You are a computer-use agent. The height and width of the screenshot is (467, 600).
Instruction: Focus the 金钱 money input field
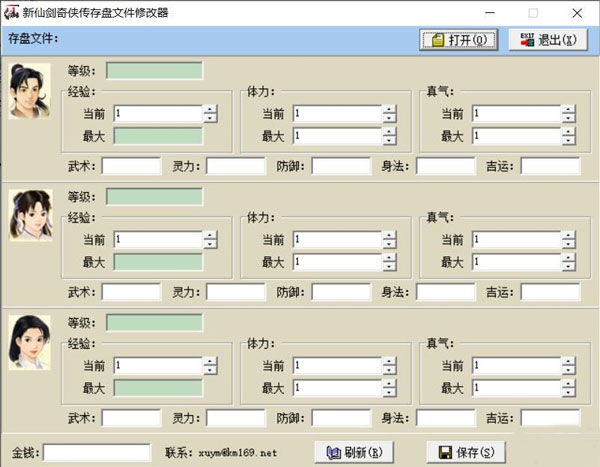pyautogui.click(x=97, y=452)
